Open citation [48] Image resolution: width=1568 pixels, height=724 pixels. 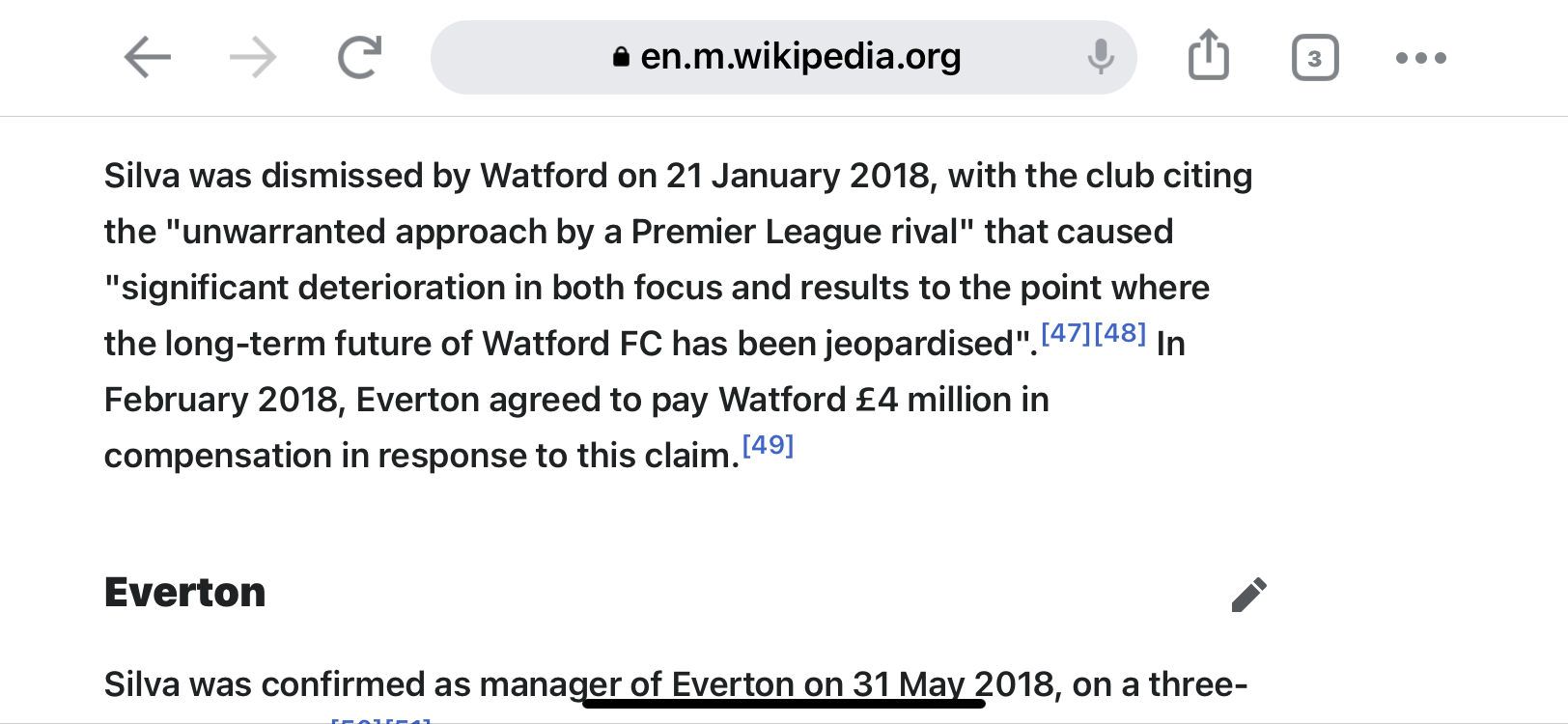point(1120,333)
